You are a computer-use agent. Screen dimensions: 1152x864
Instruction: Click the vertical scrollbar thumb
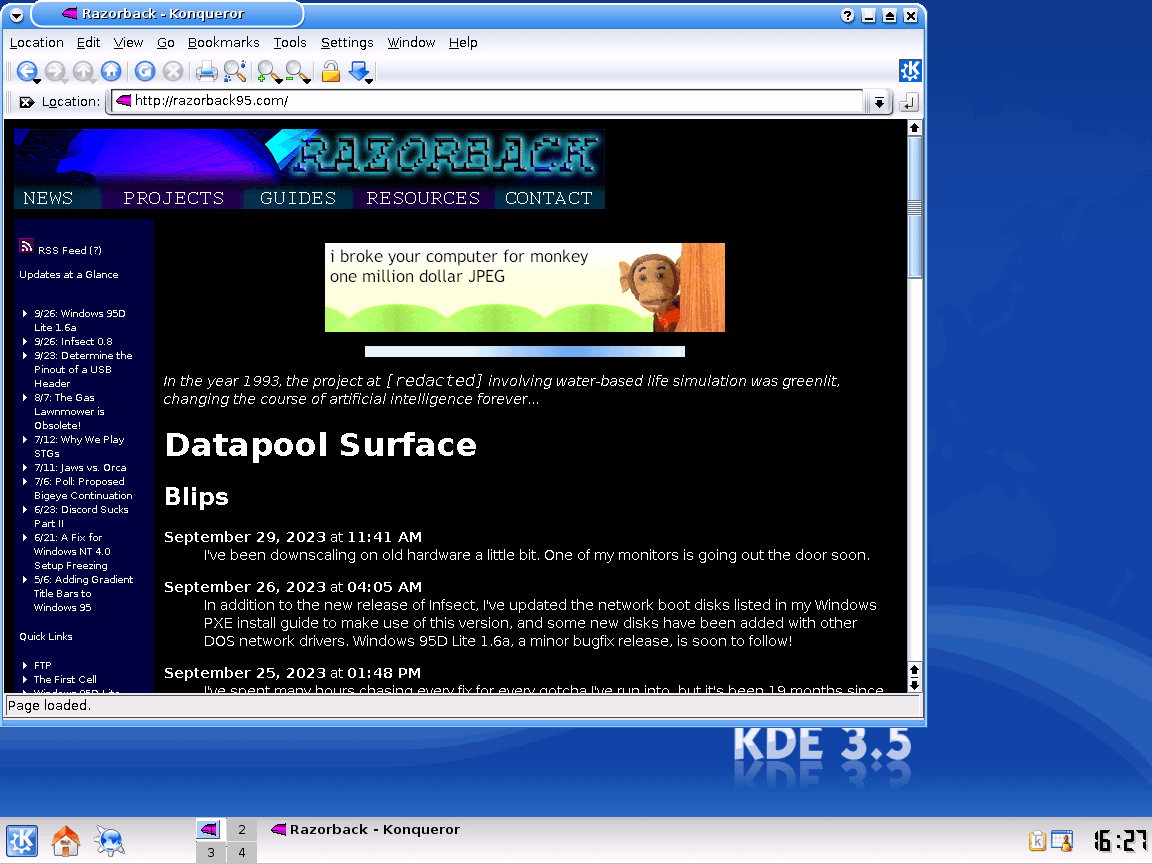(915, 207)
